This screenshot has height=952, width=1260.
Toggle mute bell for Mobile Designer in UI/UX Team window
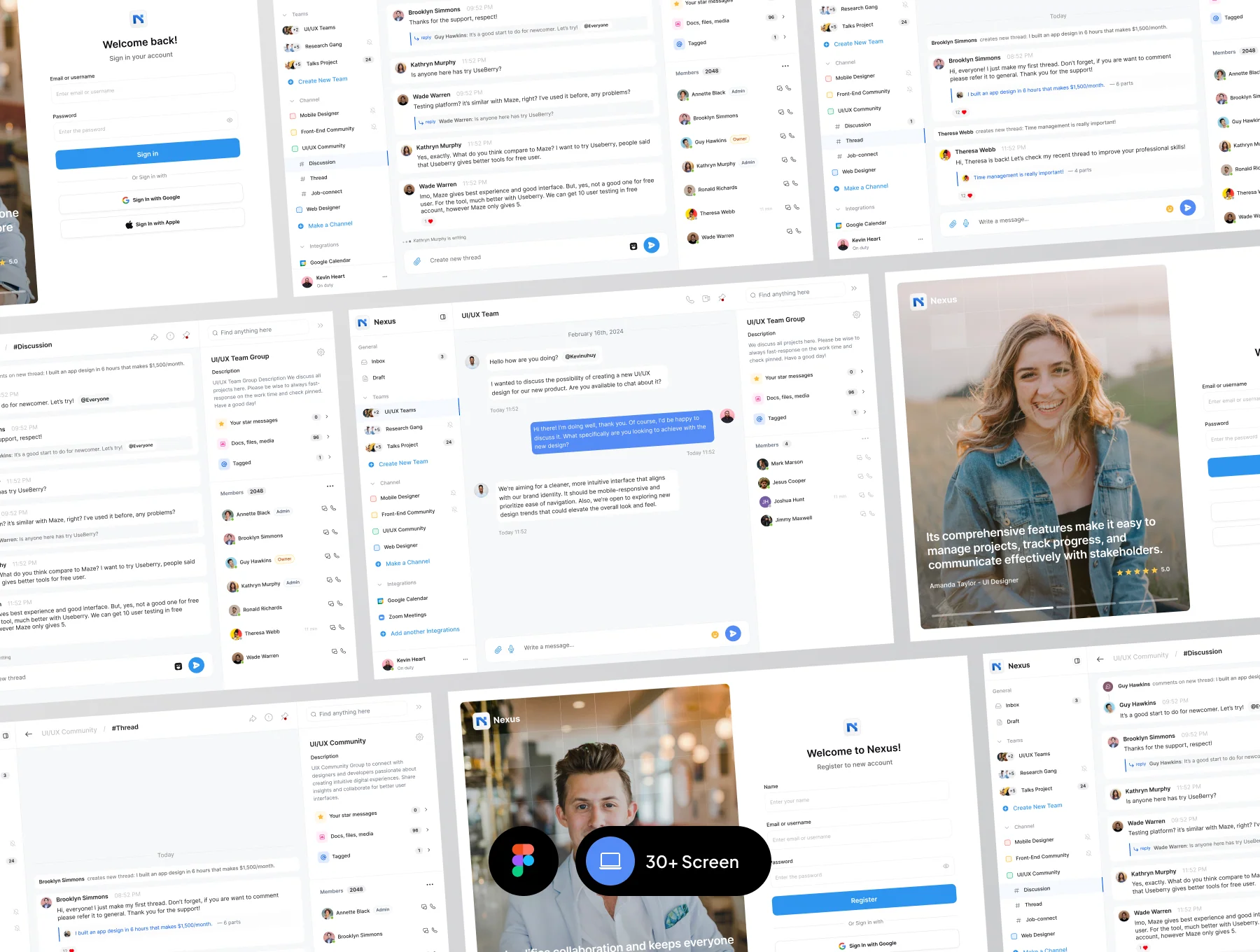(x=453, y=493)
